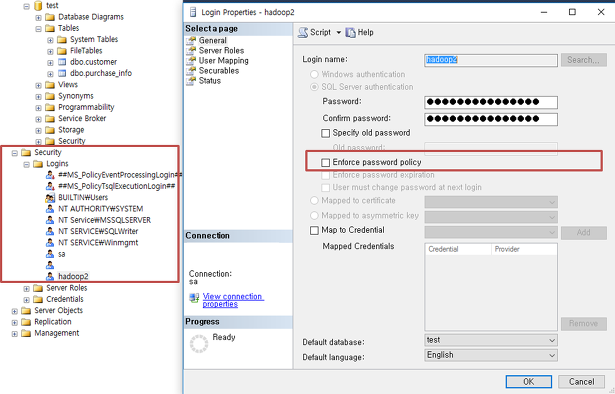Click the Search... button
This screenshot has width=615, height=394.
click(x=584, y=60)
